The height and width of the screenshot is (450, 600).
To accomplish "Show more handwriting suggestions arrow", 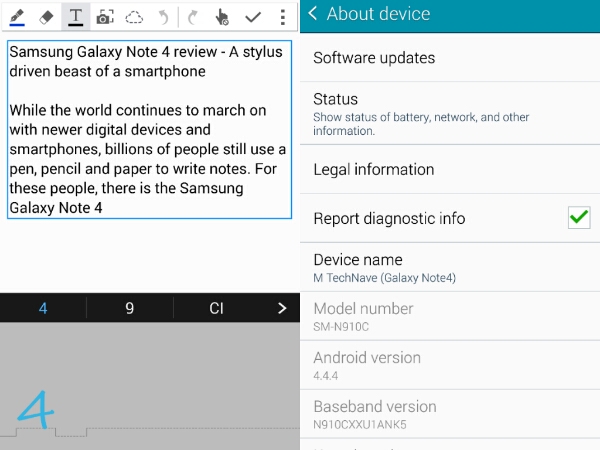I will [x=282, y=308].
